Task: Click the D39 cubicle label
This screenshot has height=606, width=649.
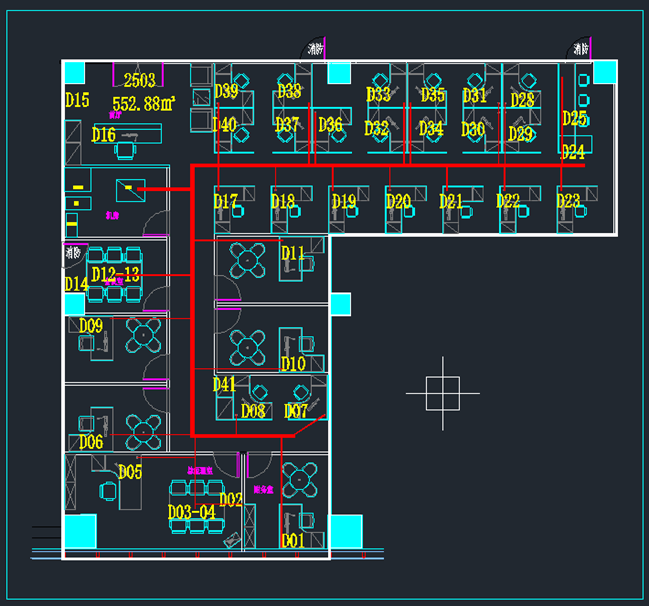Action: point(226,92)
